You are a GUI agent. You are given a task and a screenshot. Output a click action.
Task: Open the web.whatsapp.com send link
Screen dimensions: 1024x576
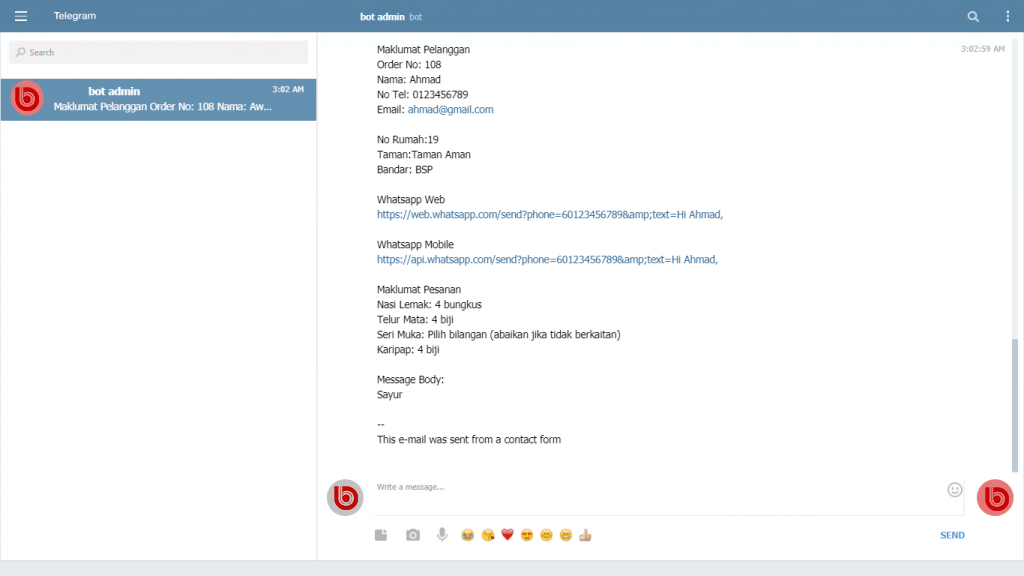tap(549, 215)
